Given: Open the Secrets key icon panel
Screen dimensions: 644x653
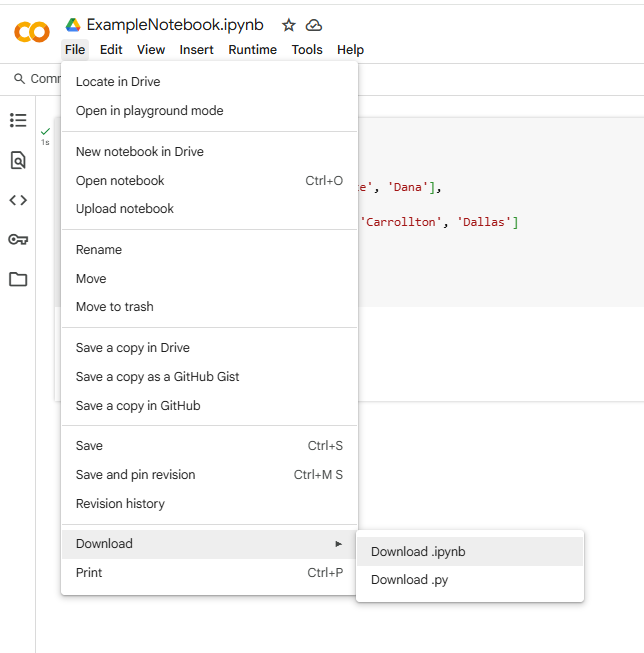Looking at the screenshot, I should pos(18,240).
